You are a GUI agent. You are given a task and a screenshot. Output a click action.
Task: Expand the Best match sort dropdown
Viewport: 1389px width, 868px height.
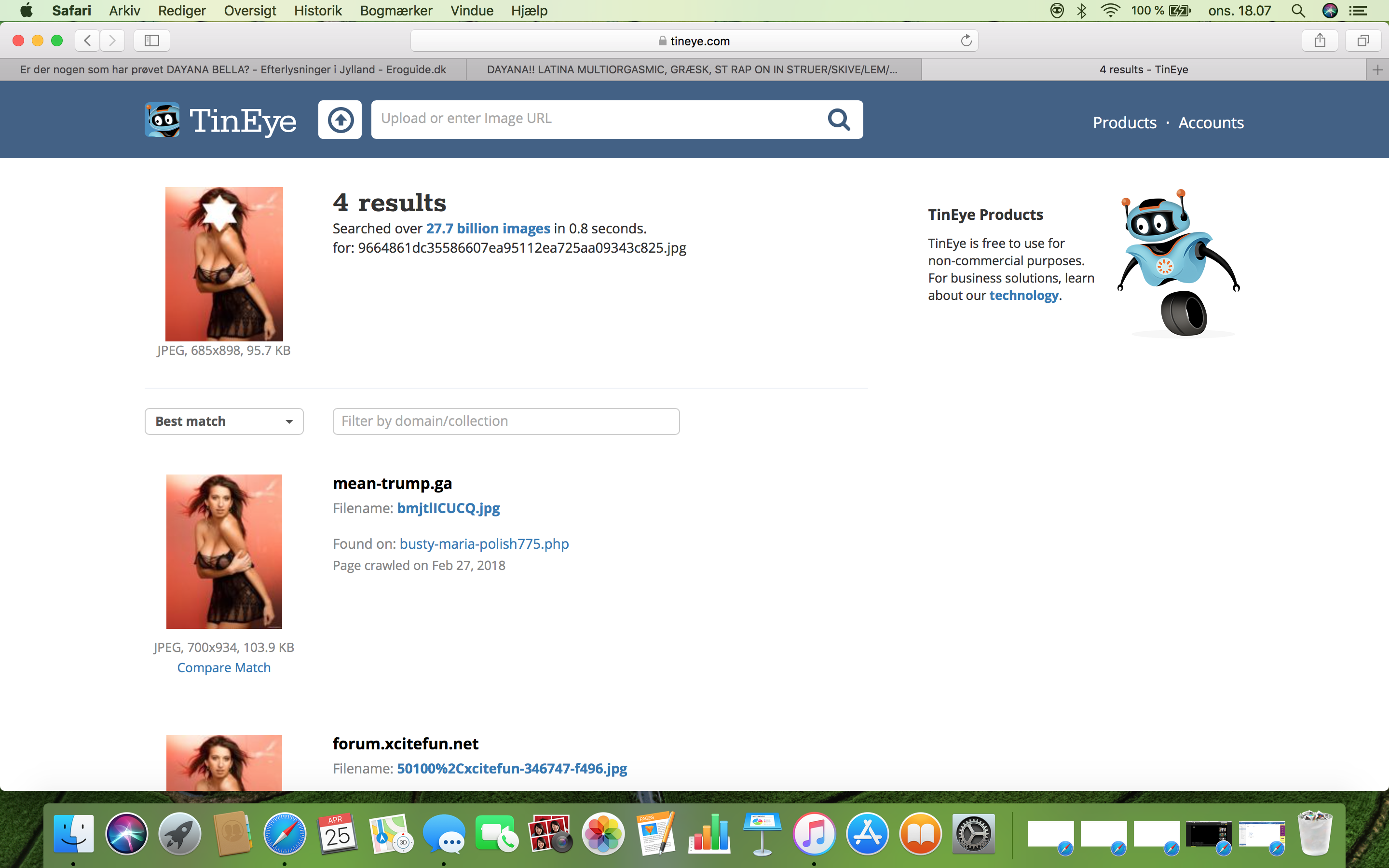point(224,421)
